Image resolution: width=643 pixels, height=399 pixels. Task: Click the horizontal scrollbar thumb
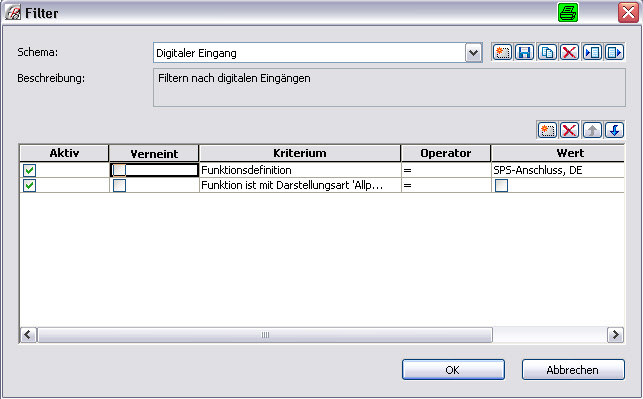[x=265, y=335]
